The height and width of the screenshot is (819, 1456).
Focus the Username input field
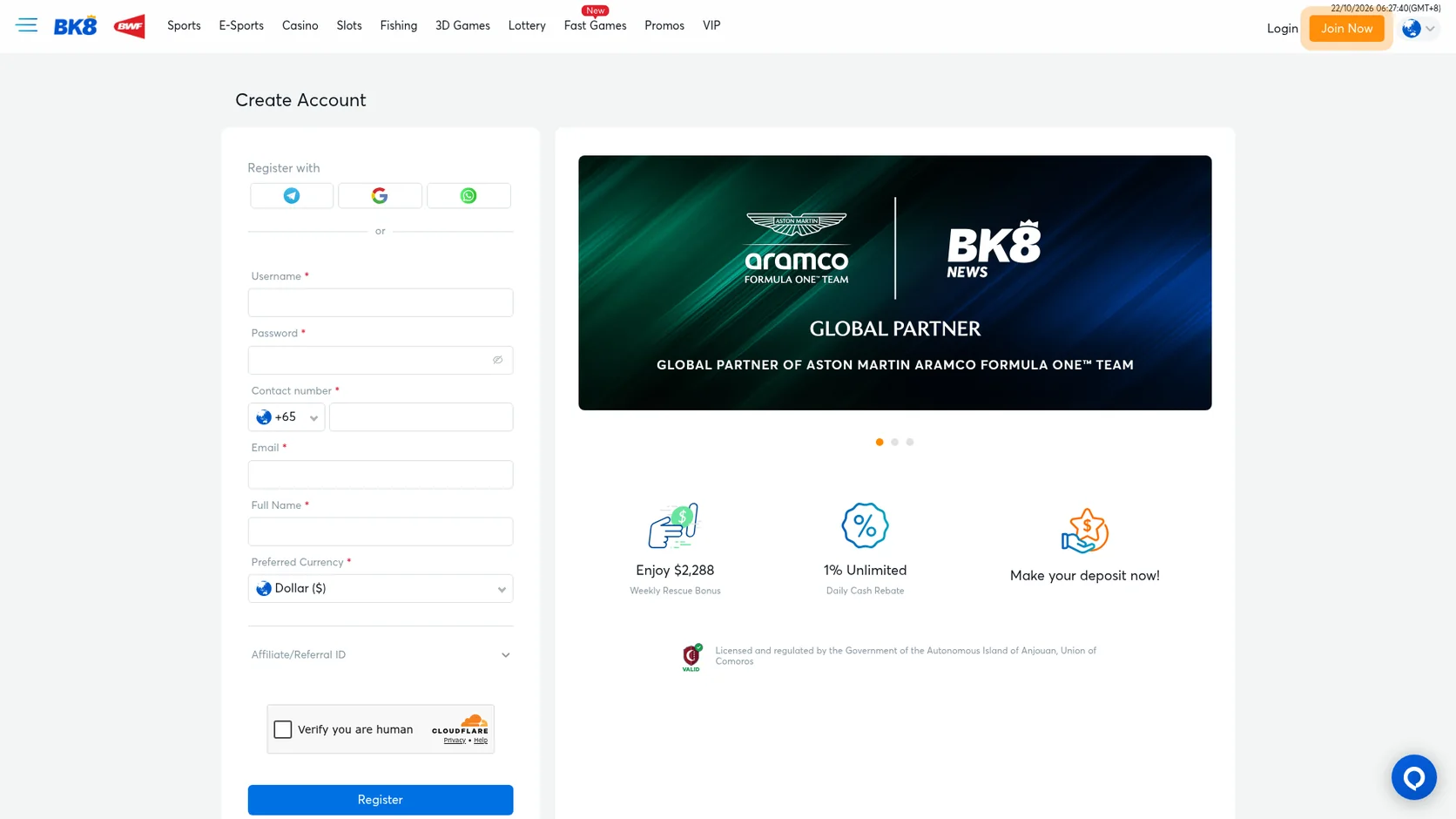[x=381, y=302]
